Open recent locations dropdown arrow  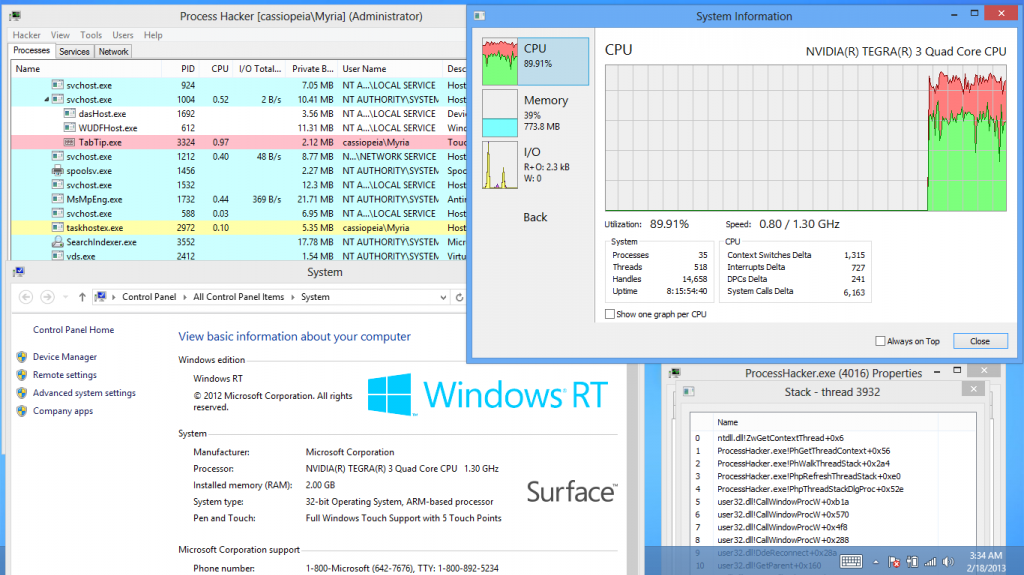tap(65, 297)
